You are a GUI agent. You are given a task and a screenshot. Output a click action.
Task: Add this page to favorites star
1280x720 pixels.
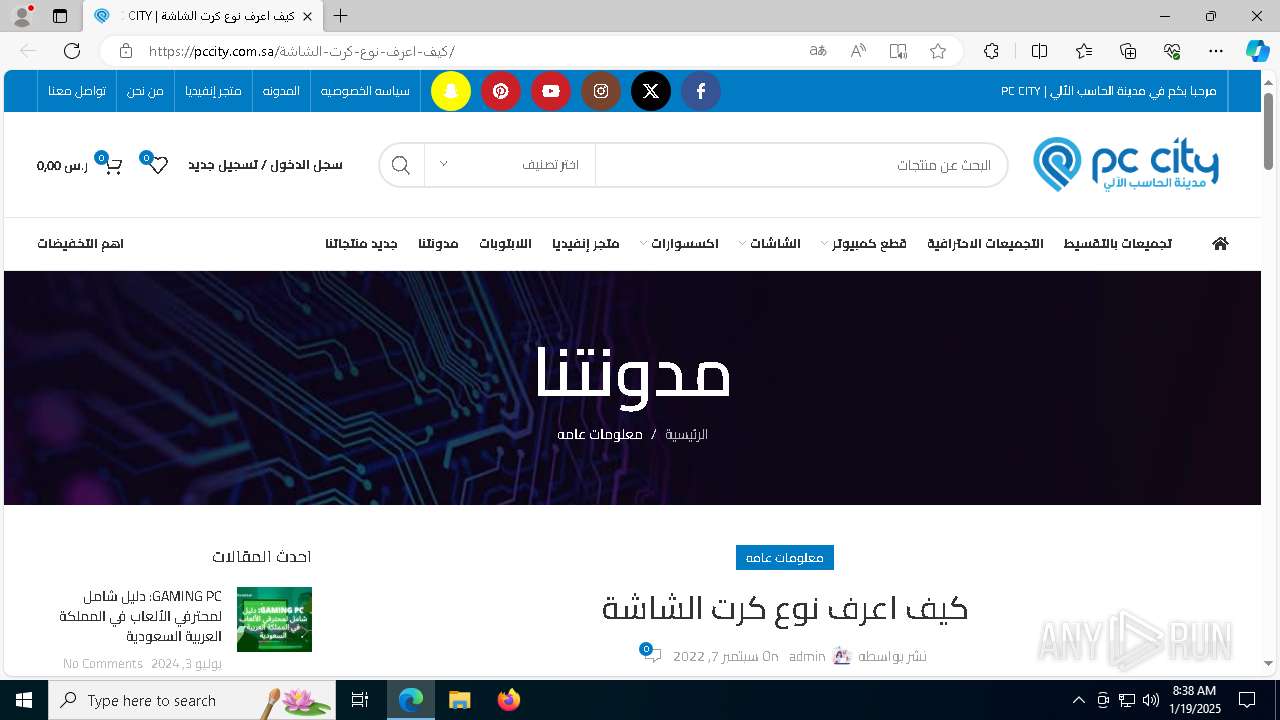coord(938,51)
